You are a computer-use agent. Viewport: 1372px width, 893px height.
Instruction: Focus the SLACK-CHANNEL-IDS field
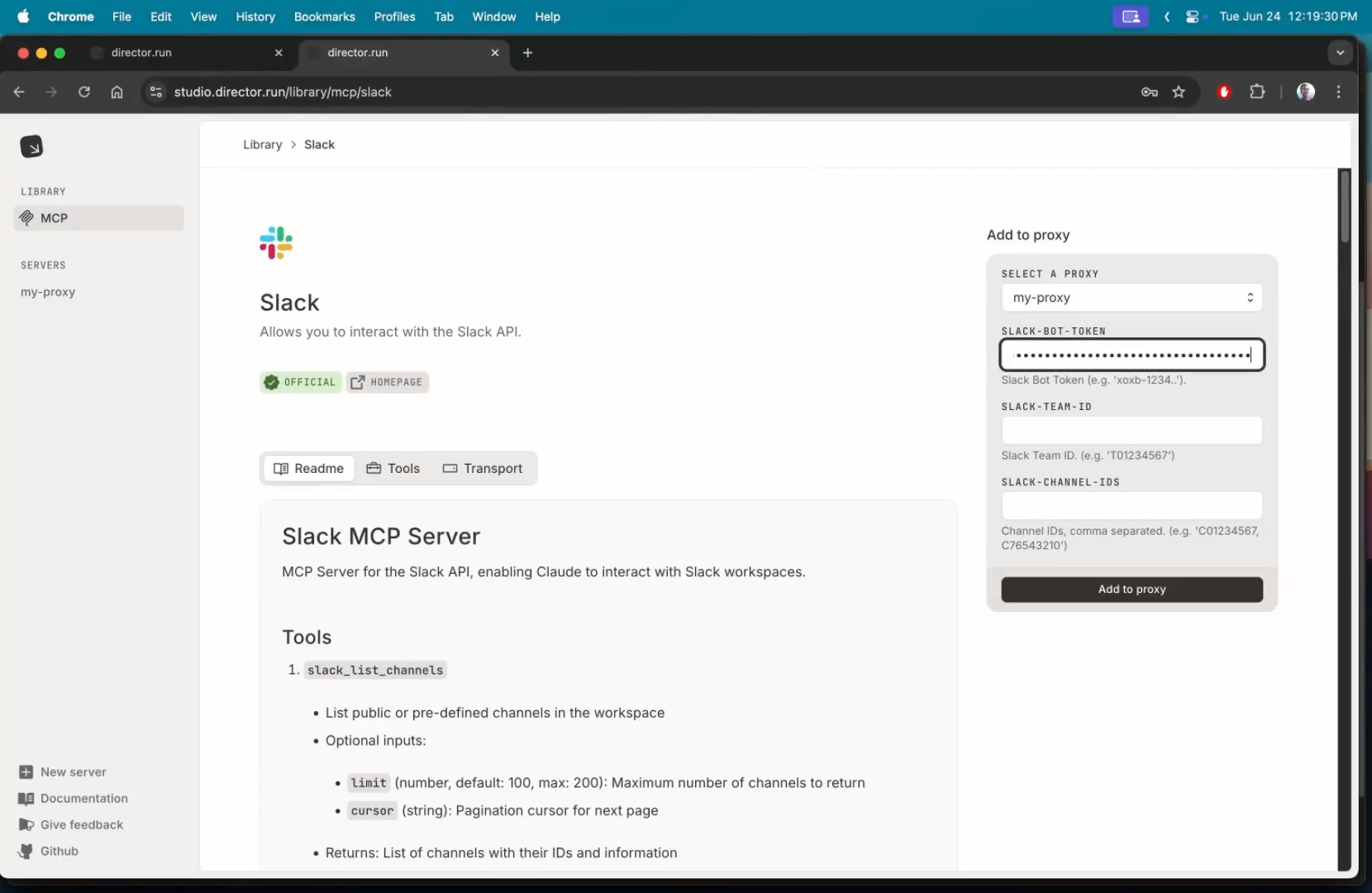[x=1131, y=506]
